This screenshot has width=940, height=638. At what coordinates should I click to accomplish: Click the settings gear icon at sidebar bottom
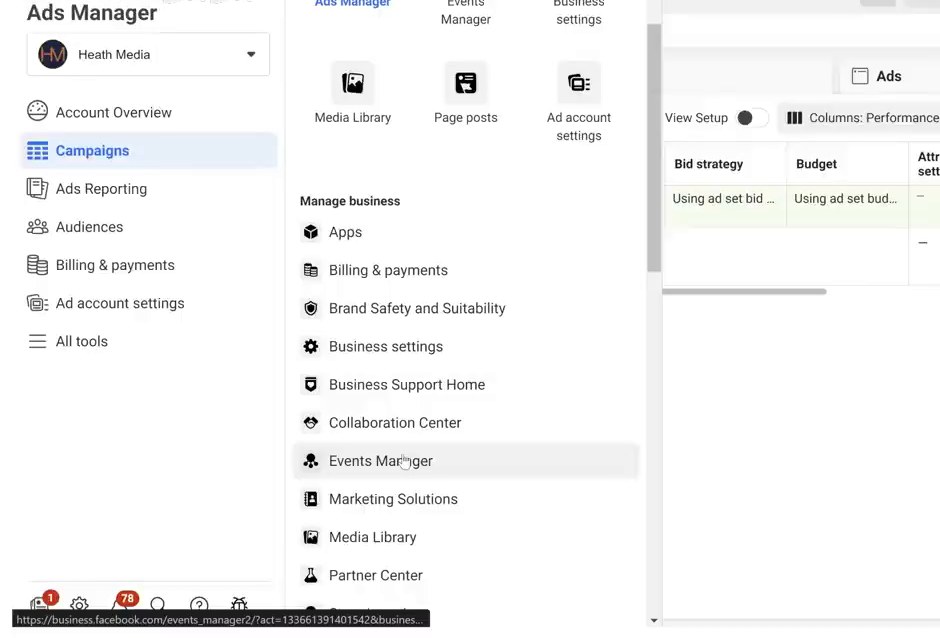coord(79,604)
